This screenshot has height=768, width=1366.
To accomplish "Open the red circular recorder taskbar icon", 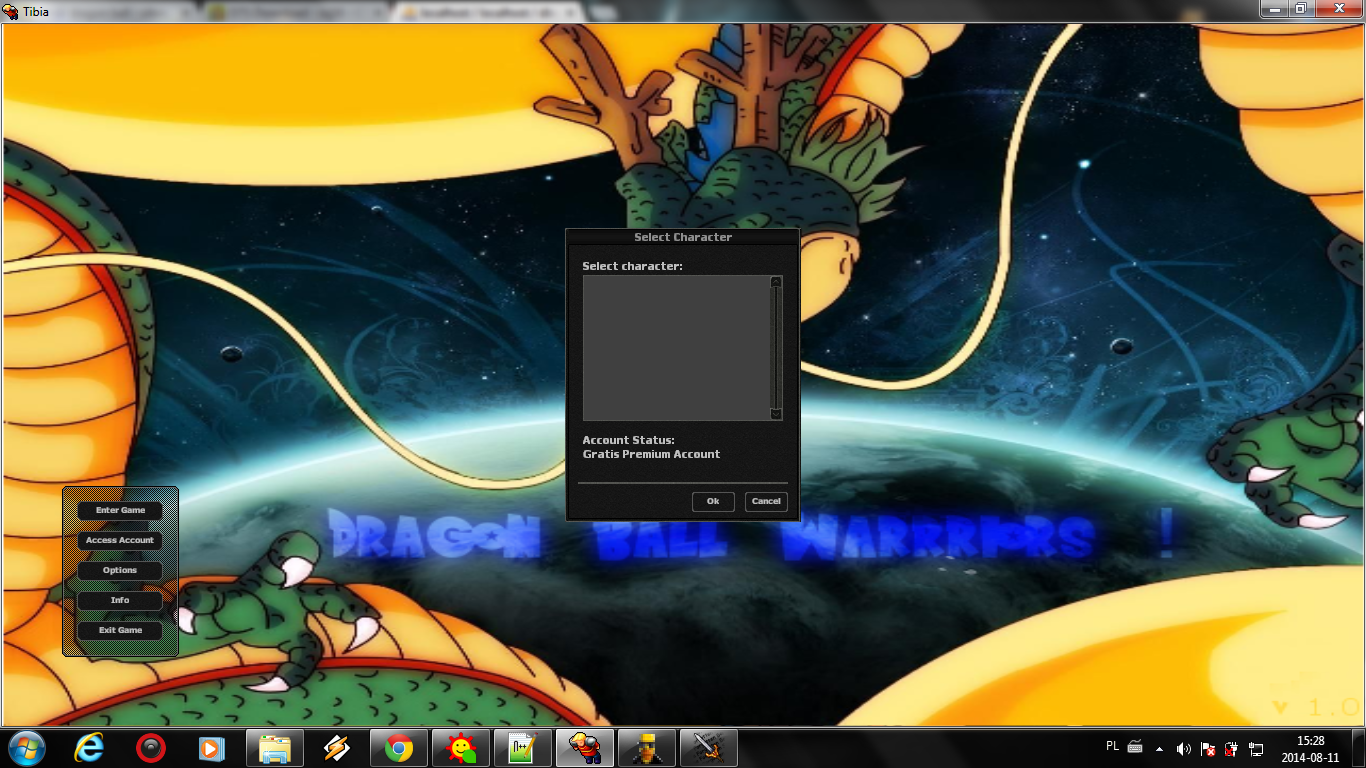I will point(151,747).
